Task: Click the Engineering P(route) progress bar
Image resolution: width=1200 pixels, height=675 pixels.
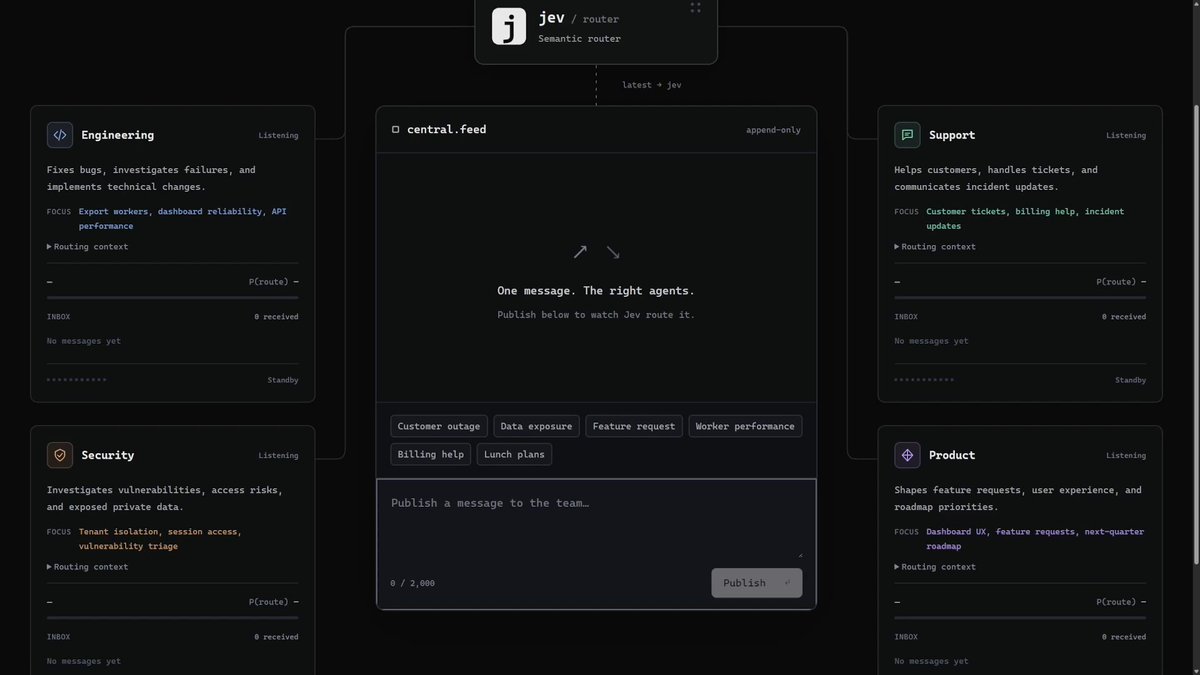Action: pyautogui.click(x=172, y=298)
